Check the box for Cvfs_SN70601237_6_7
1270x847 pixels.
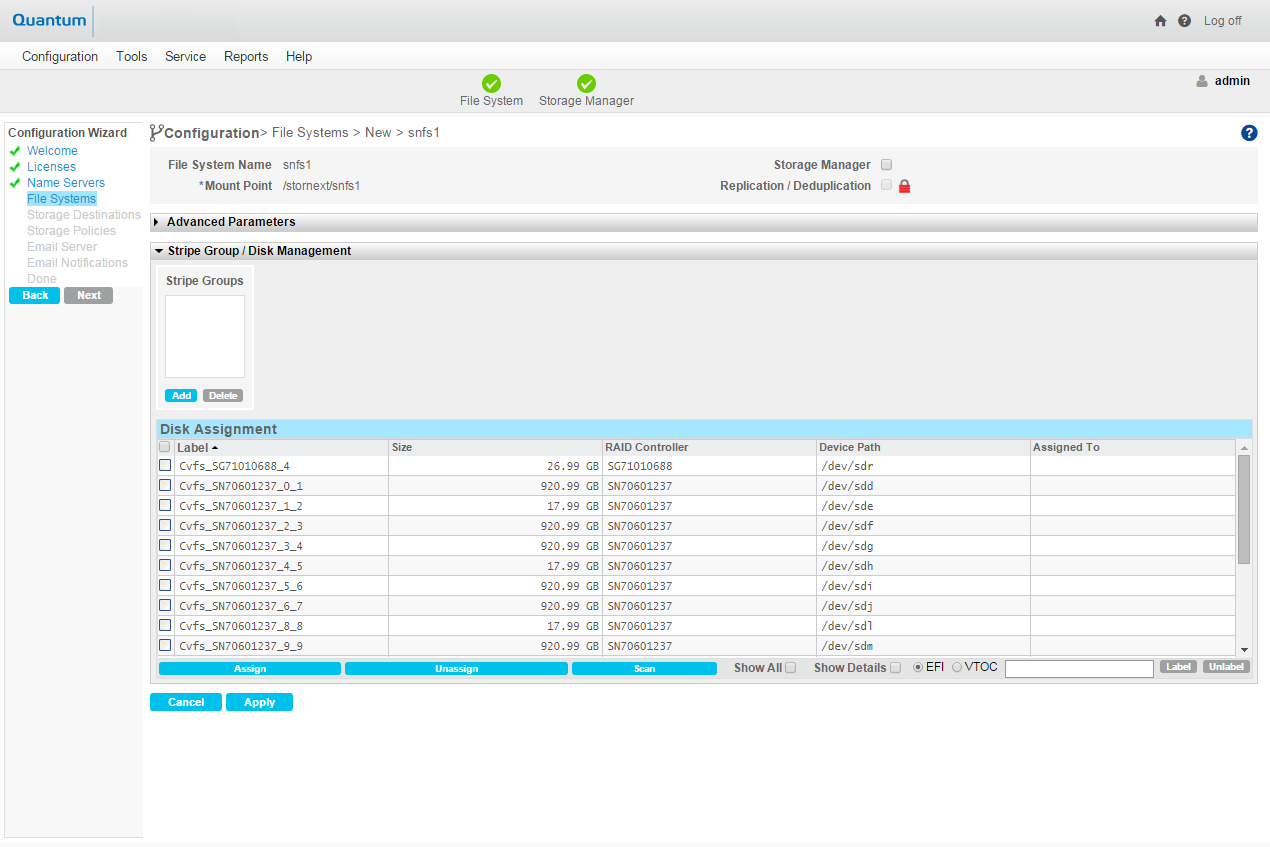[165, 605]
